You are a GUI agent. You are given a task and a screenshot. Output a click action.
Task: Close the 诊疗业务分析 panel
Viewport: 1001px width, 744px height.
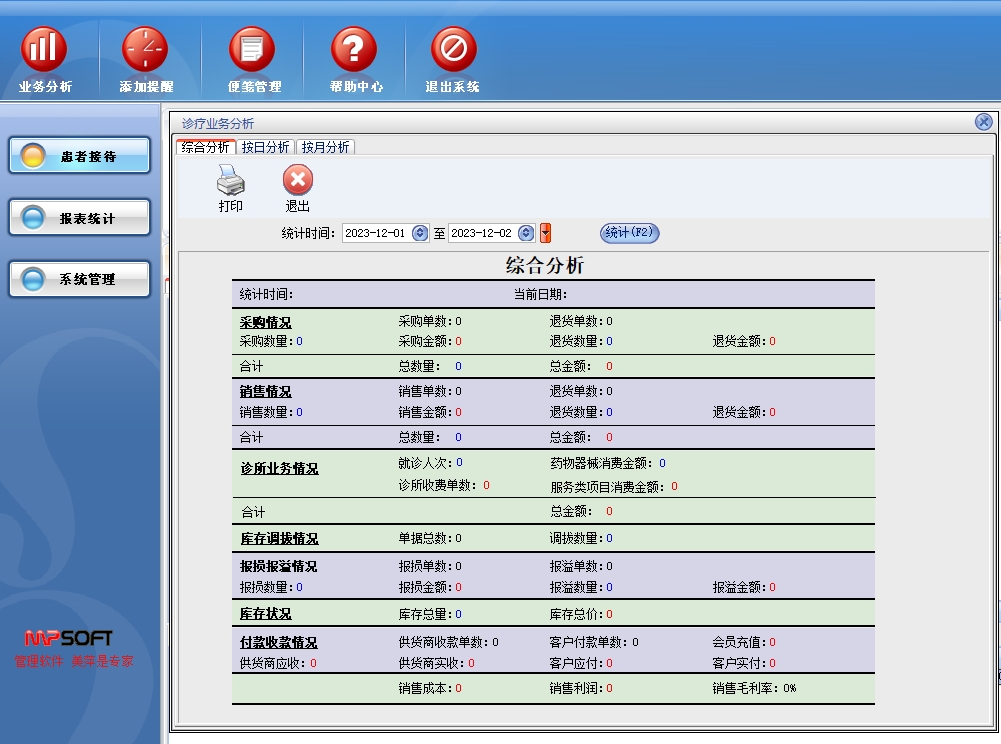(x=983, y=122)
